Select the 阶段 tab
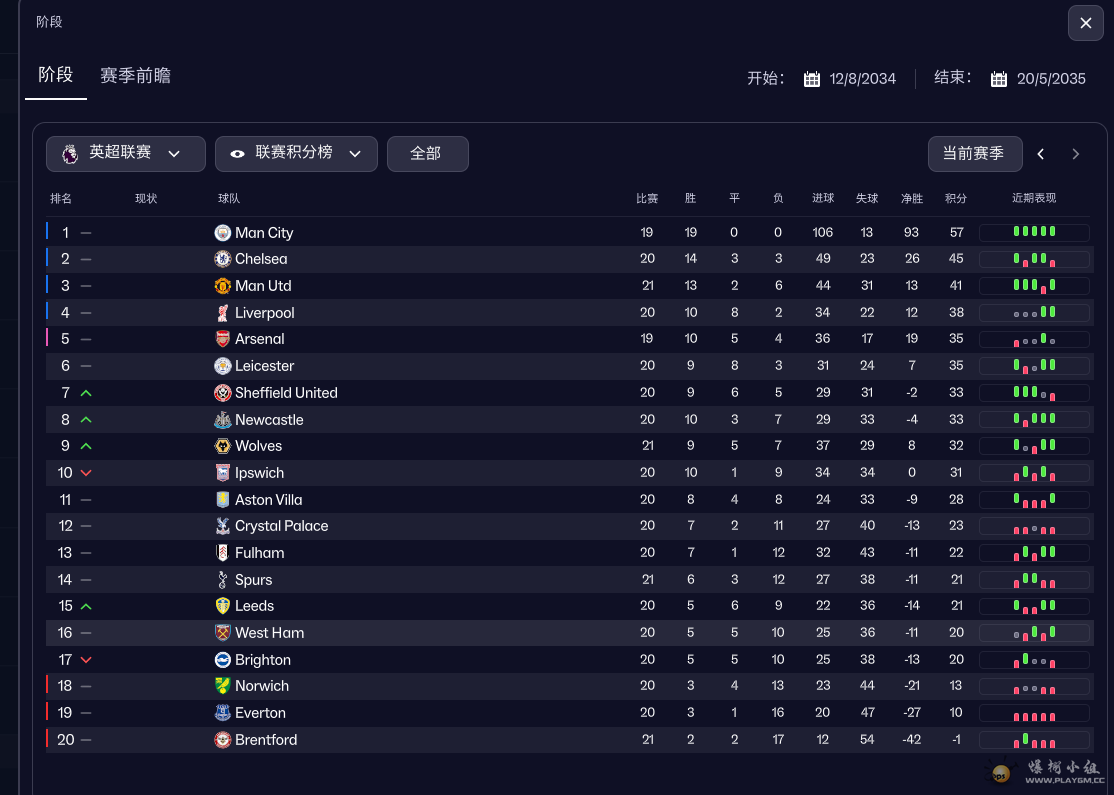This screenshot has width=1114, height=795. click(x=56, y=75)
